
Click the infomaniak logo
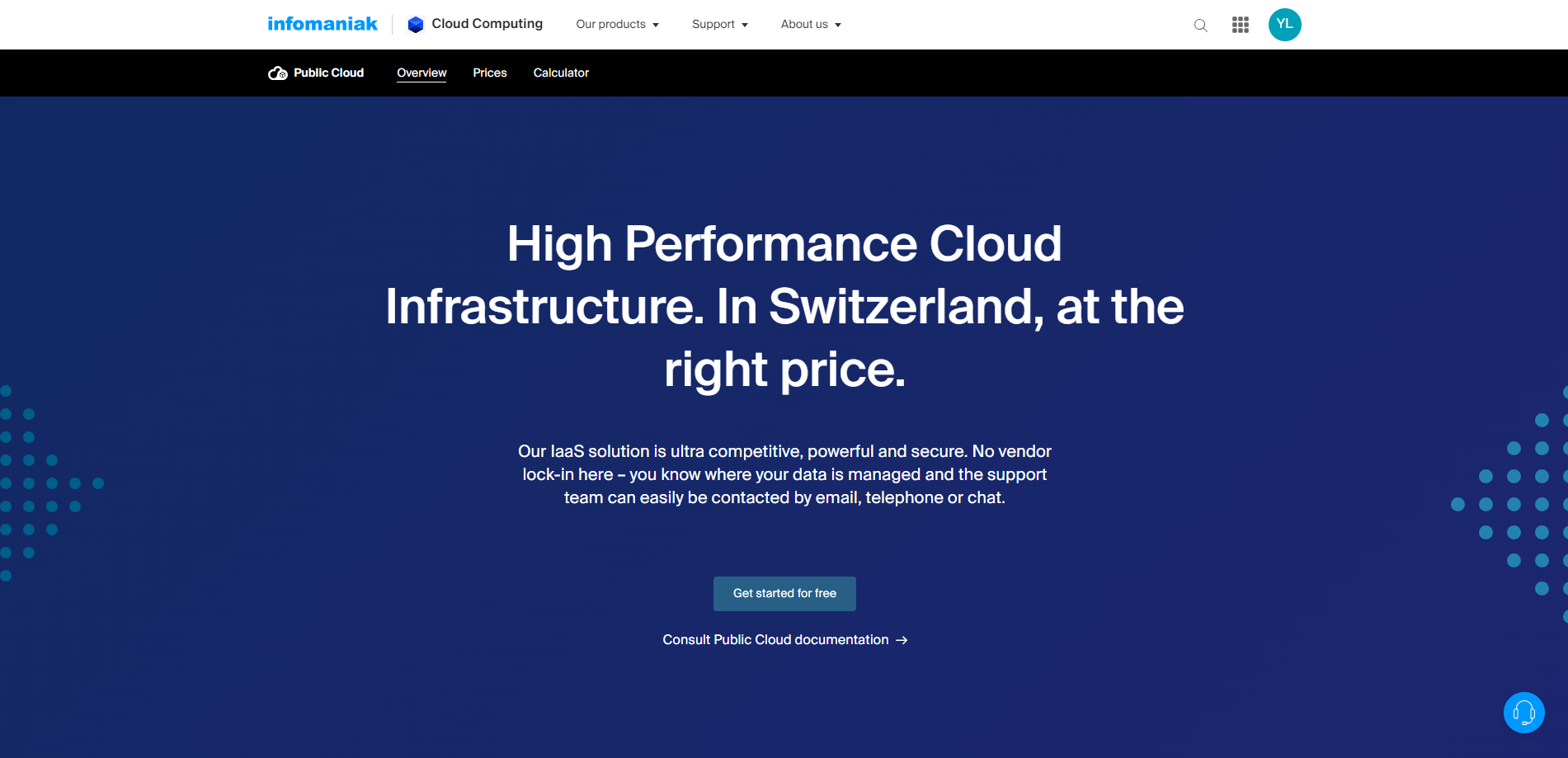(x=323, y=24)
